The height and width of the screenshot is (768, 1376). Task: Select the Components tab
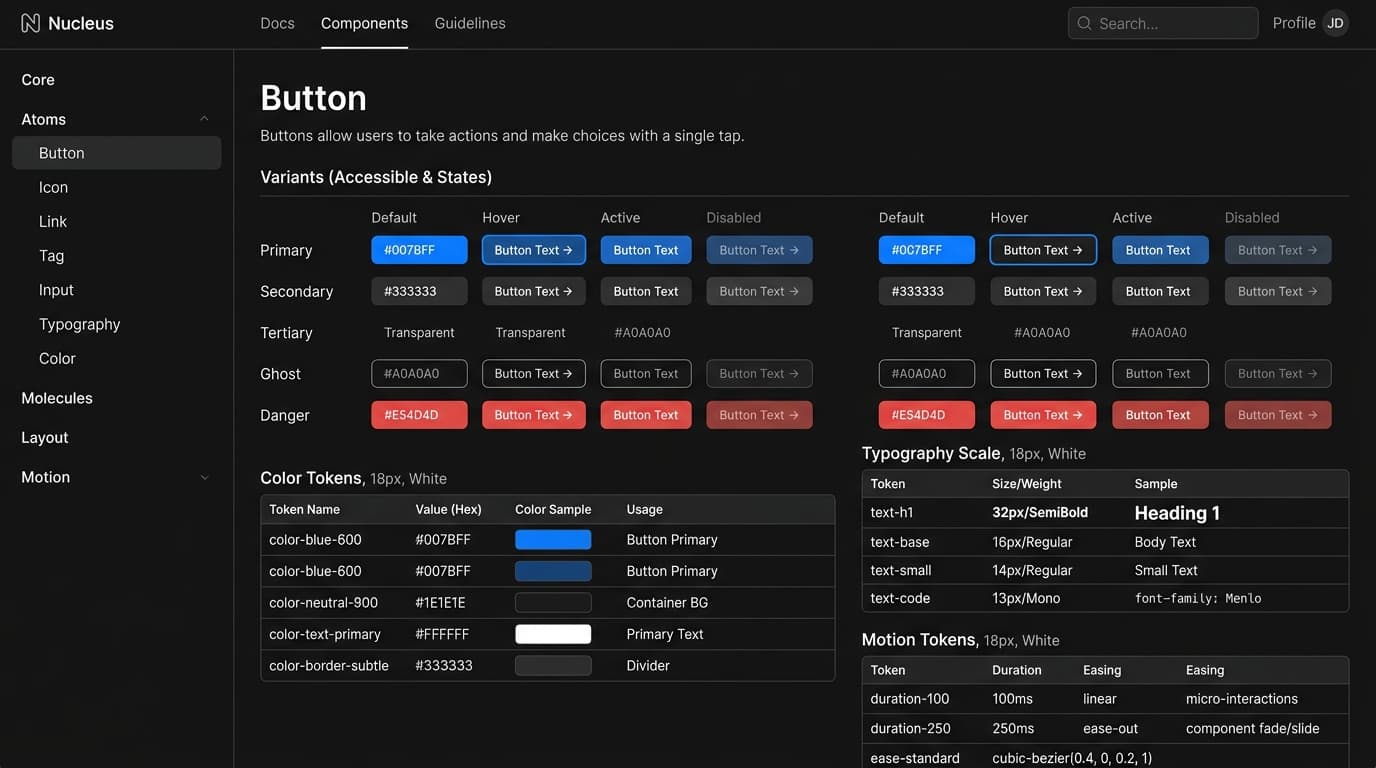coord(364,23)
